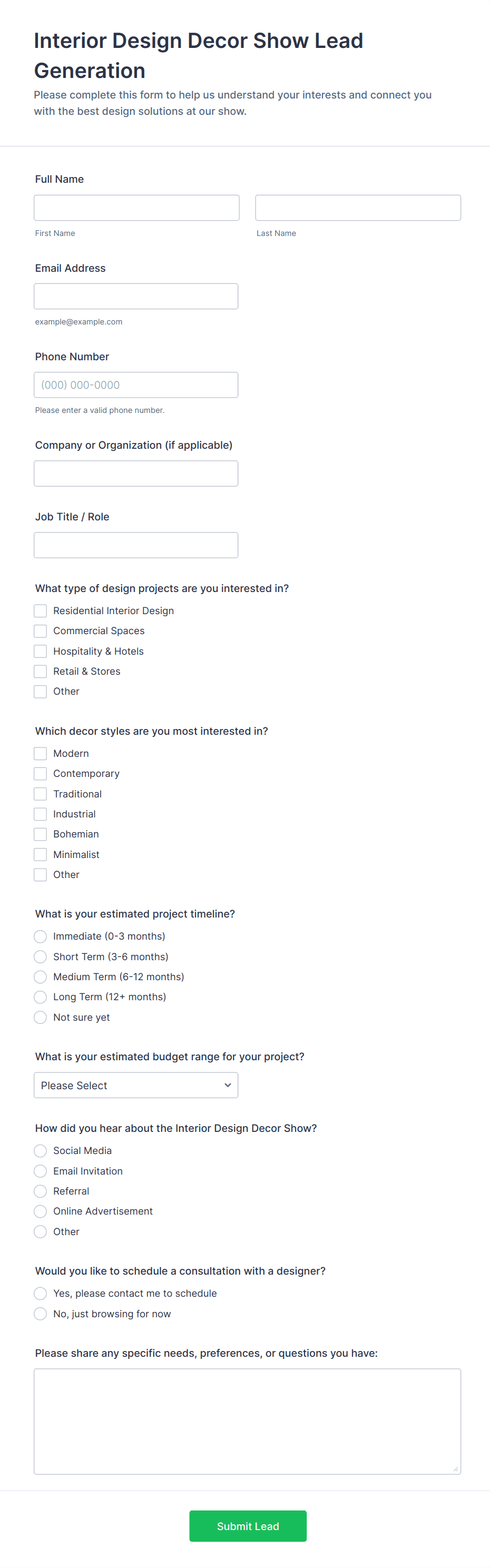Image resolution: width=490 pixels, height=1568 pixels.
Task: Tick the Hospitality & Hotels checkbox
Action: [40, 652]
